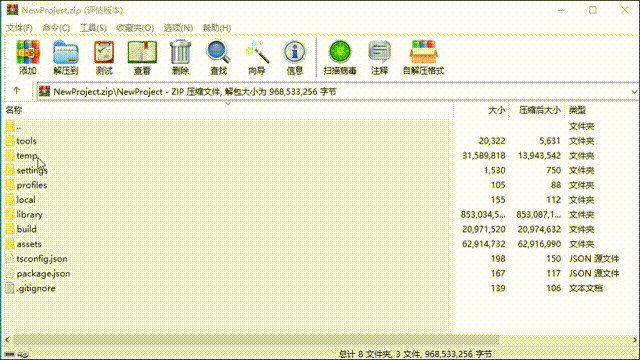Open the Wizard (向导) wand icon
Screen dimensions: 640x360
click(x=257, y=52)
